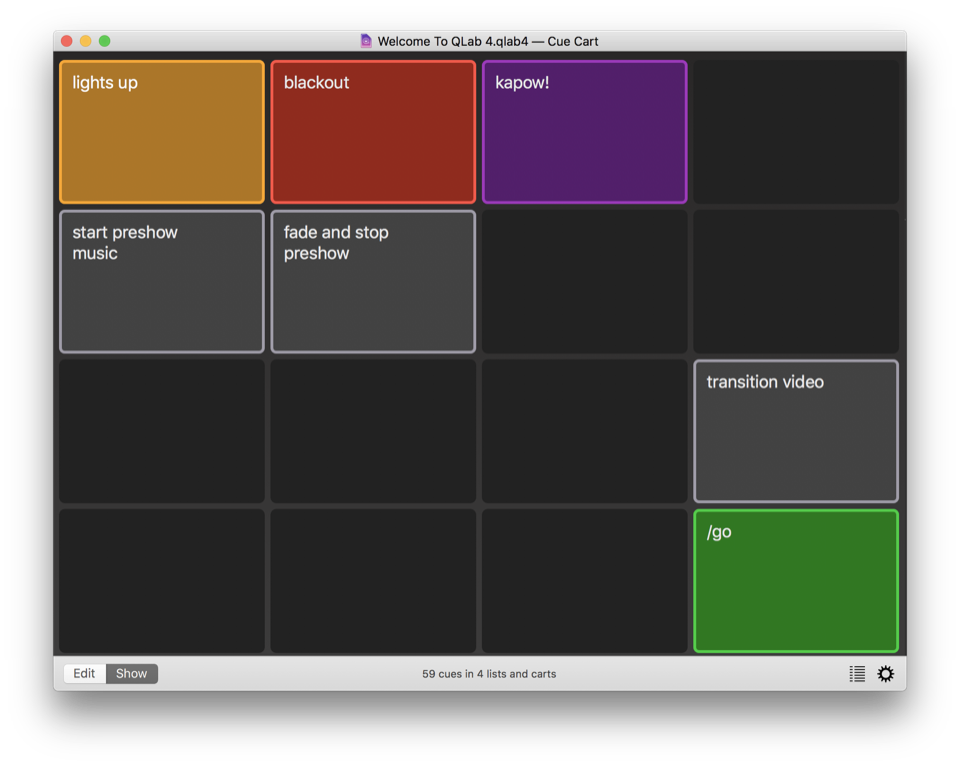Select empty cell left of "transition video"
960x767 pixels.
point(584,431)
